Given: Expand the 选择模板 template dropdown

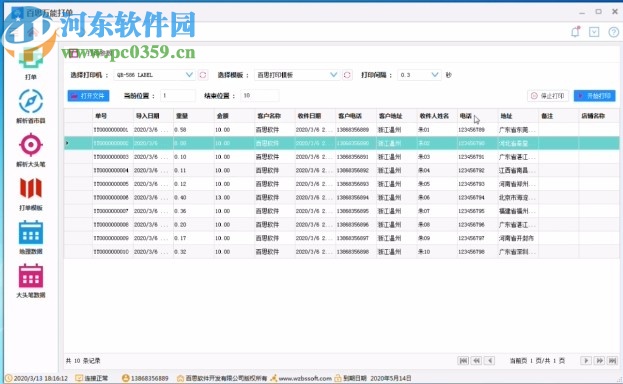Looking at the screenshot, I should tap(333, 75).
